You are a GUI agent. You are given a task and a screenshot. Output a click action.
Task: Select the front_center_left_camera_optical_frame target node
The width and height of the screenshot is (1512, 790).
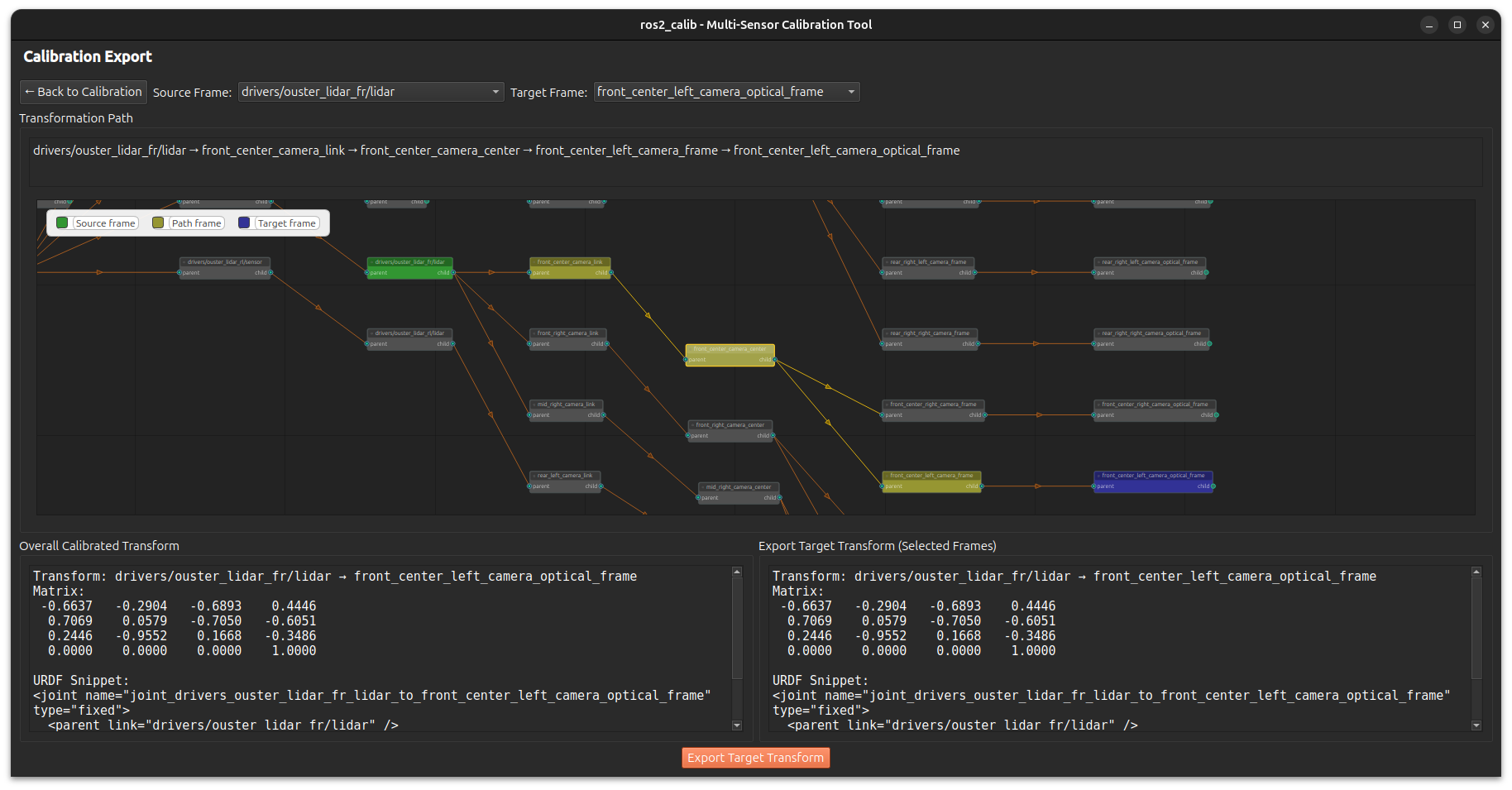[1154, 481]
